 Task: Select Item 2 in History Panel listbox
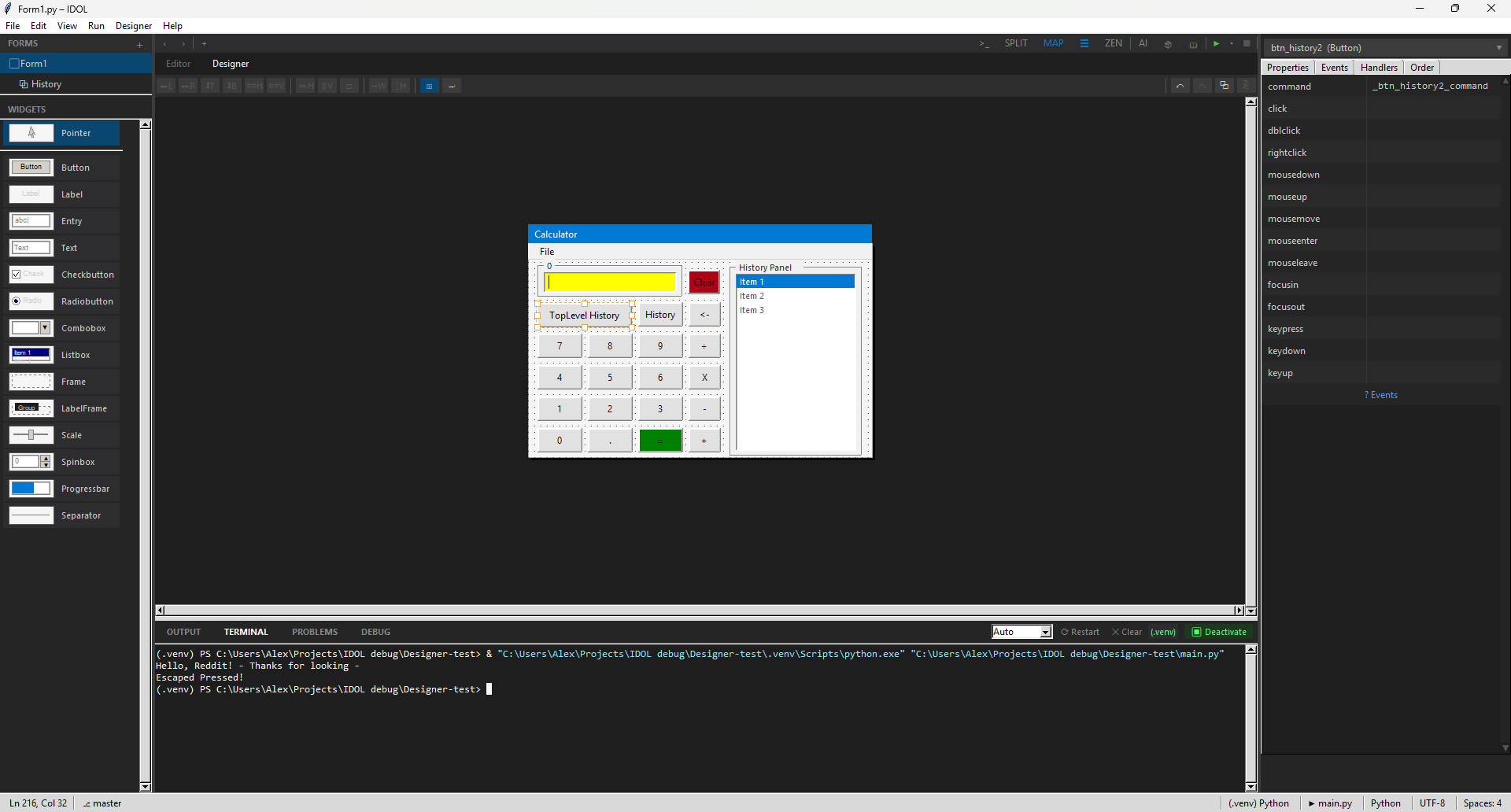tap(795, 296)
